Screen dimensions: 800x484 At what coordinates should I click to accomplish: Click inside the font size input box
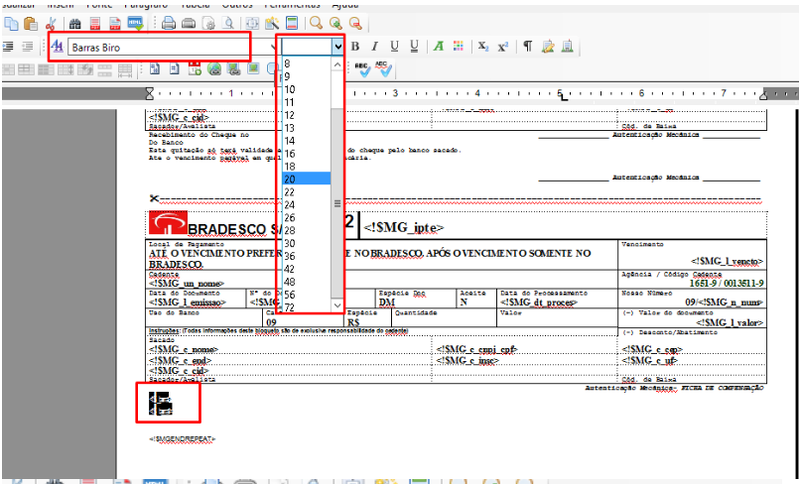point(307,47)
